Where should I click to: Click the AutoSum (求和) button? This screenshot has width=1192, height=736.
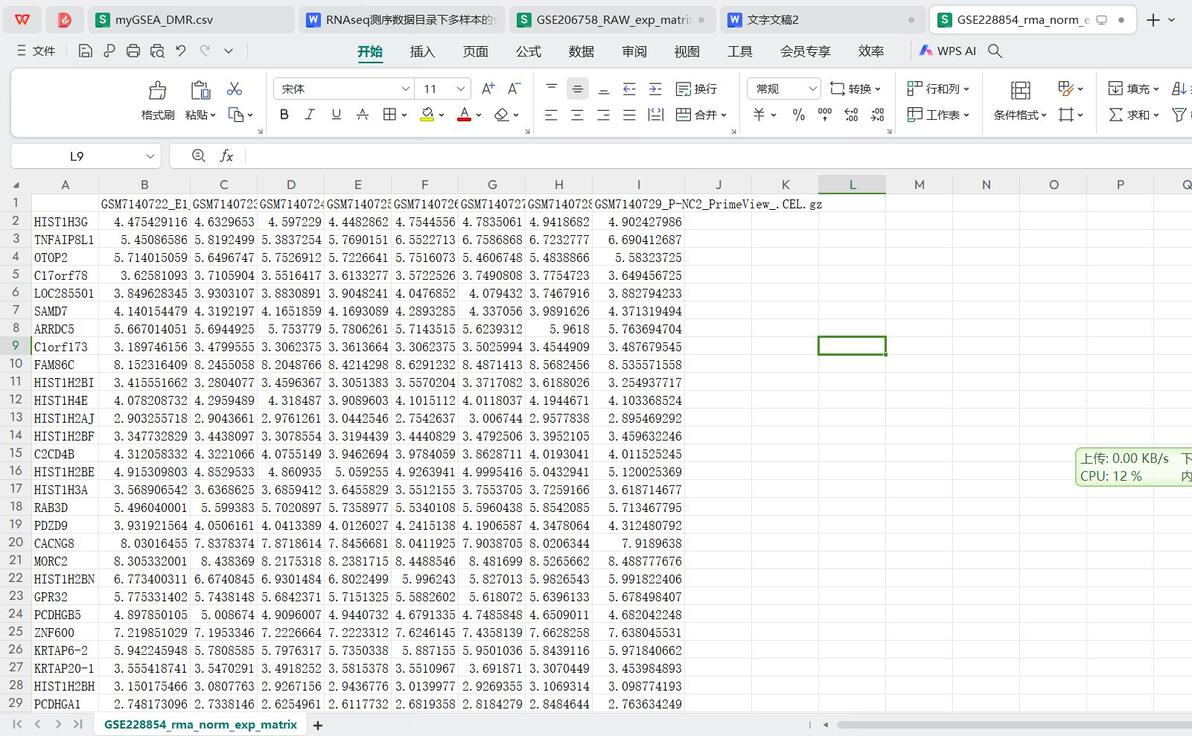1133,115
